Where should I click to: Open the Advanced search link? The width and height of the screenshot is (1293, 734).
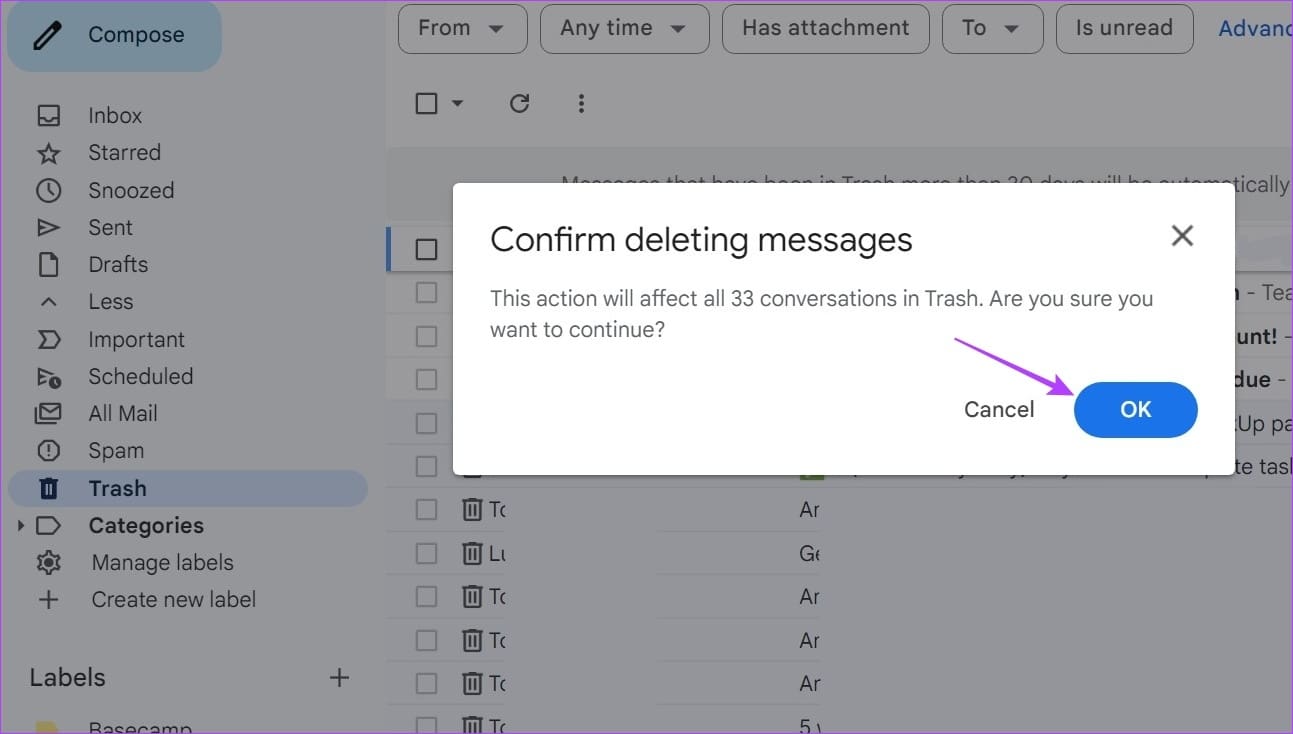pos(1255,28)
